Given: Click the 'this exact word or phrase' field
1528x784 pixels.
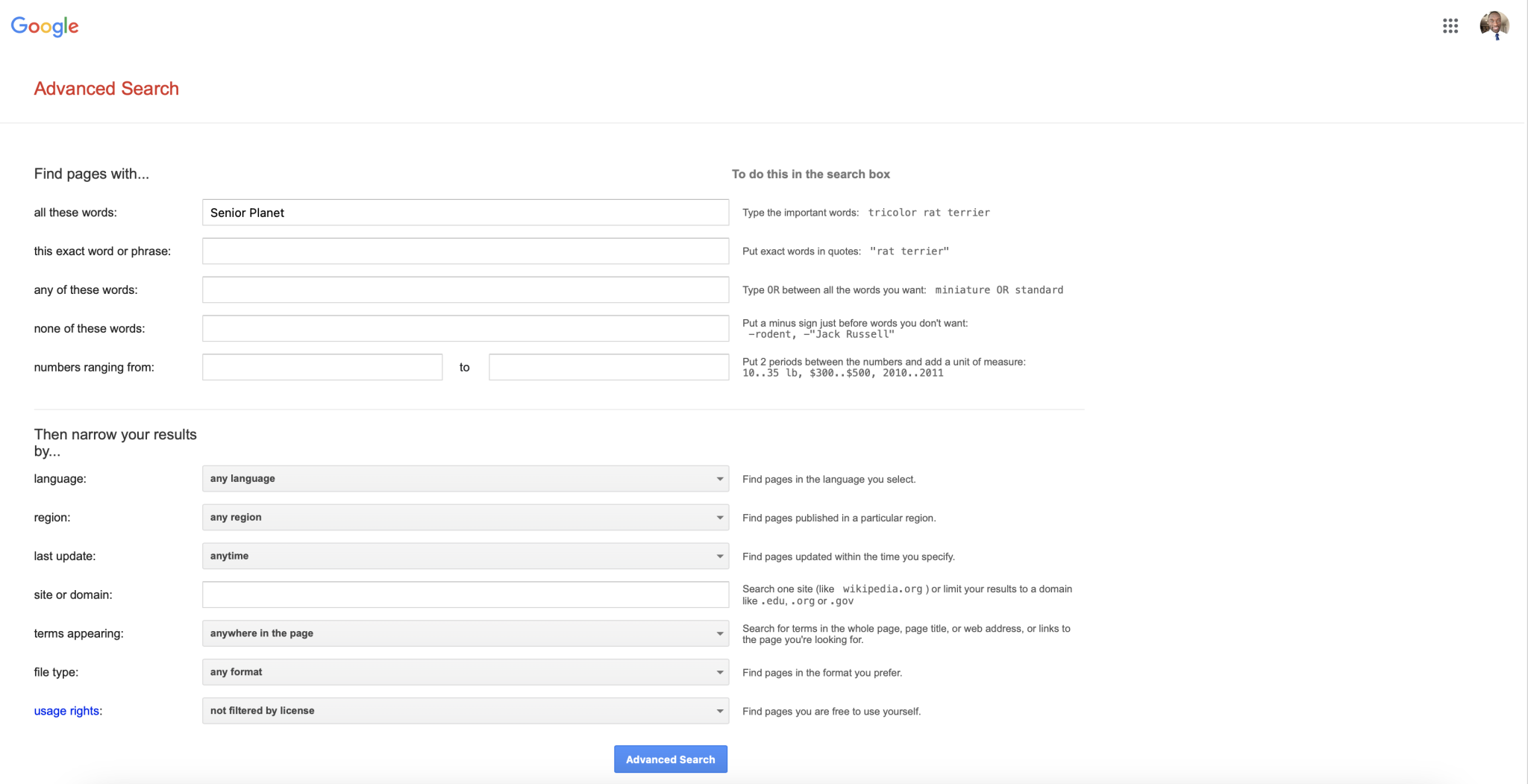Looking at the screenshot, I should [x=466, y=251].
